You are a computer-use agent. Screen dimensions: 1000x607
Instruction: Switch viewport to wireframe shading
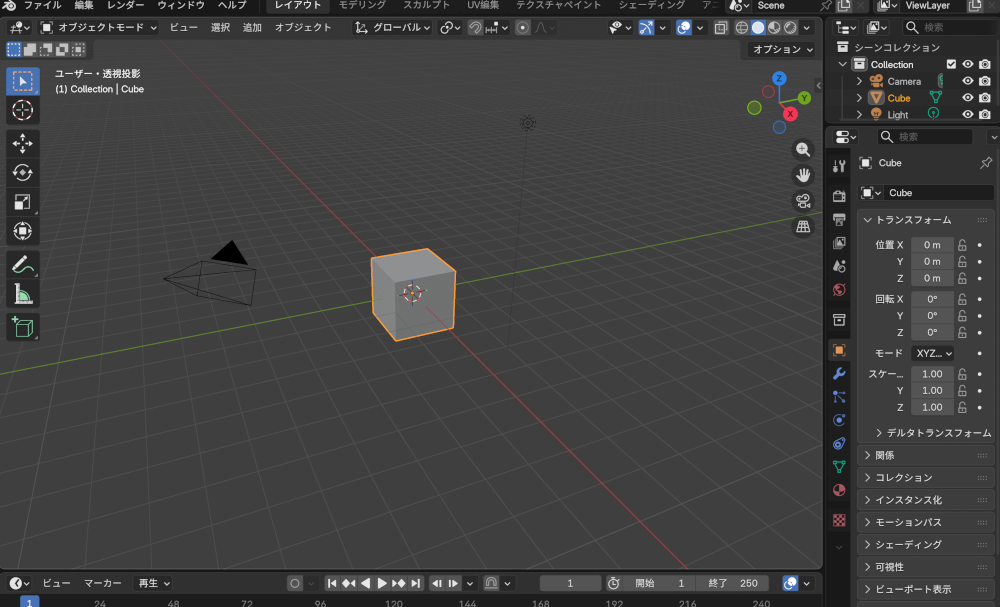point(741,27)
